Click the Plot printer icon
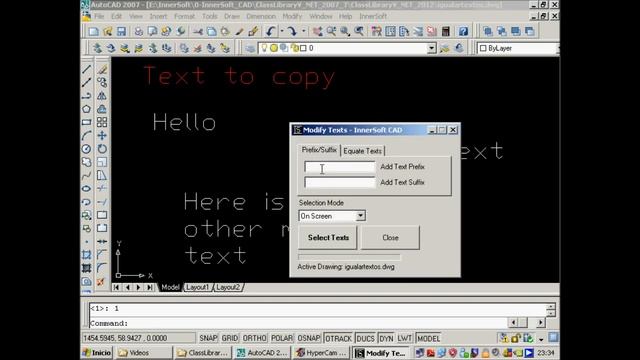Image resolution: width=640 pixels, height=360 pixels. coord(139,31)
